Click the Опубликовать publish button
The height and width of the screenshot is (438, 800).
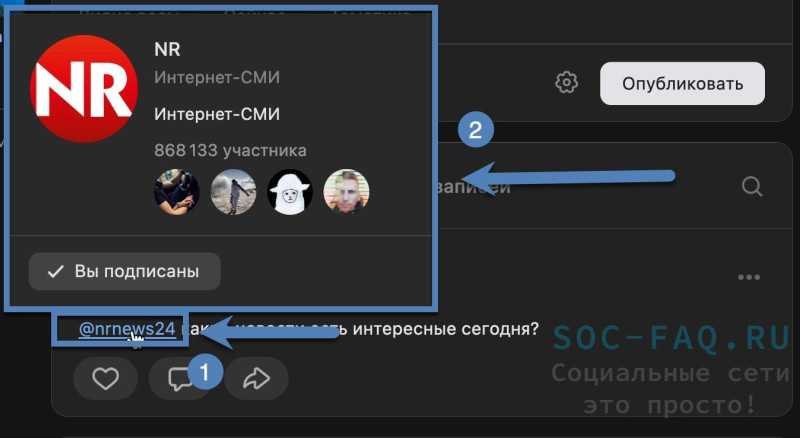click(x=682, y=84)
